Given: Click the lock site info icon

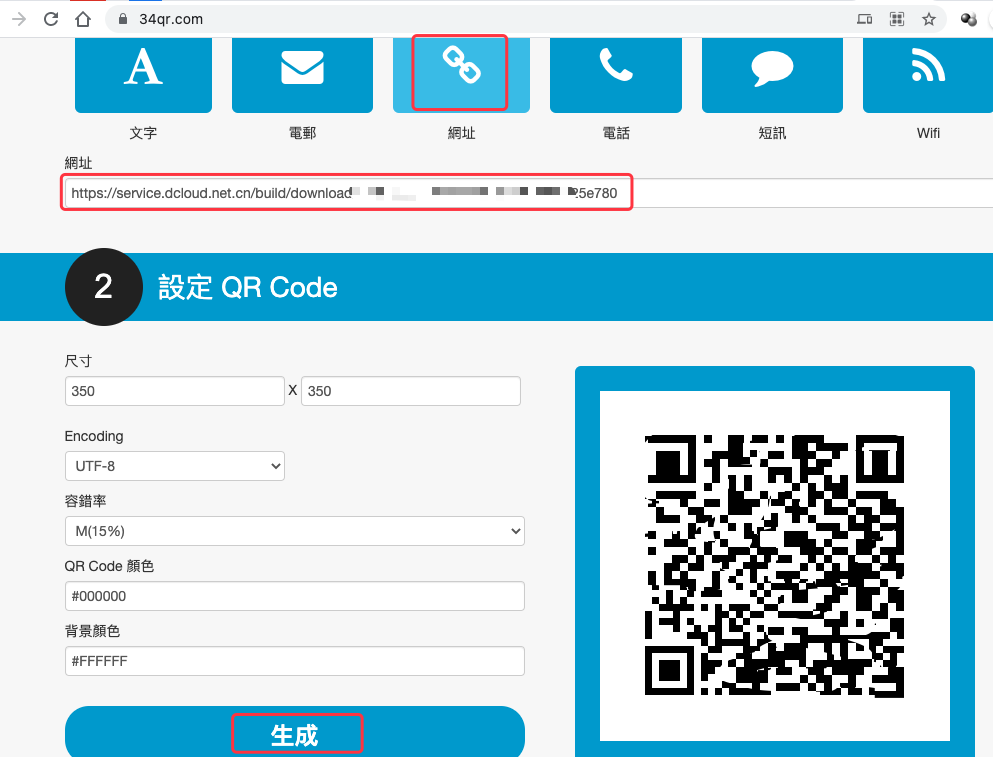Looking at the screenshot, I should [123, 19].
